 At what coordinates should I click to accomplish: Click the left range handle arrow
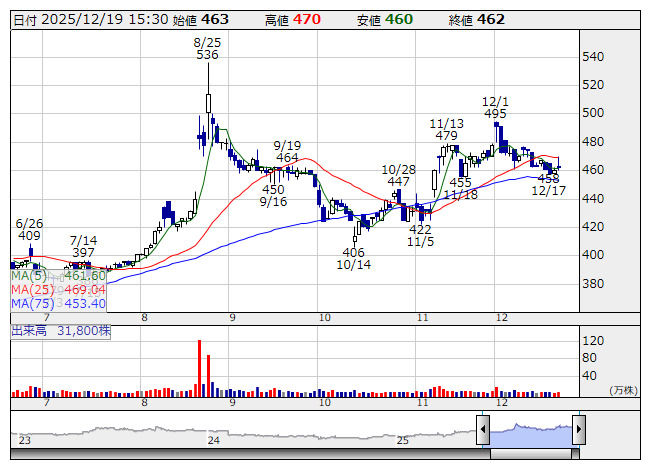pos(483,430)
